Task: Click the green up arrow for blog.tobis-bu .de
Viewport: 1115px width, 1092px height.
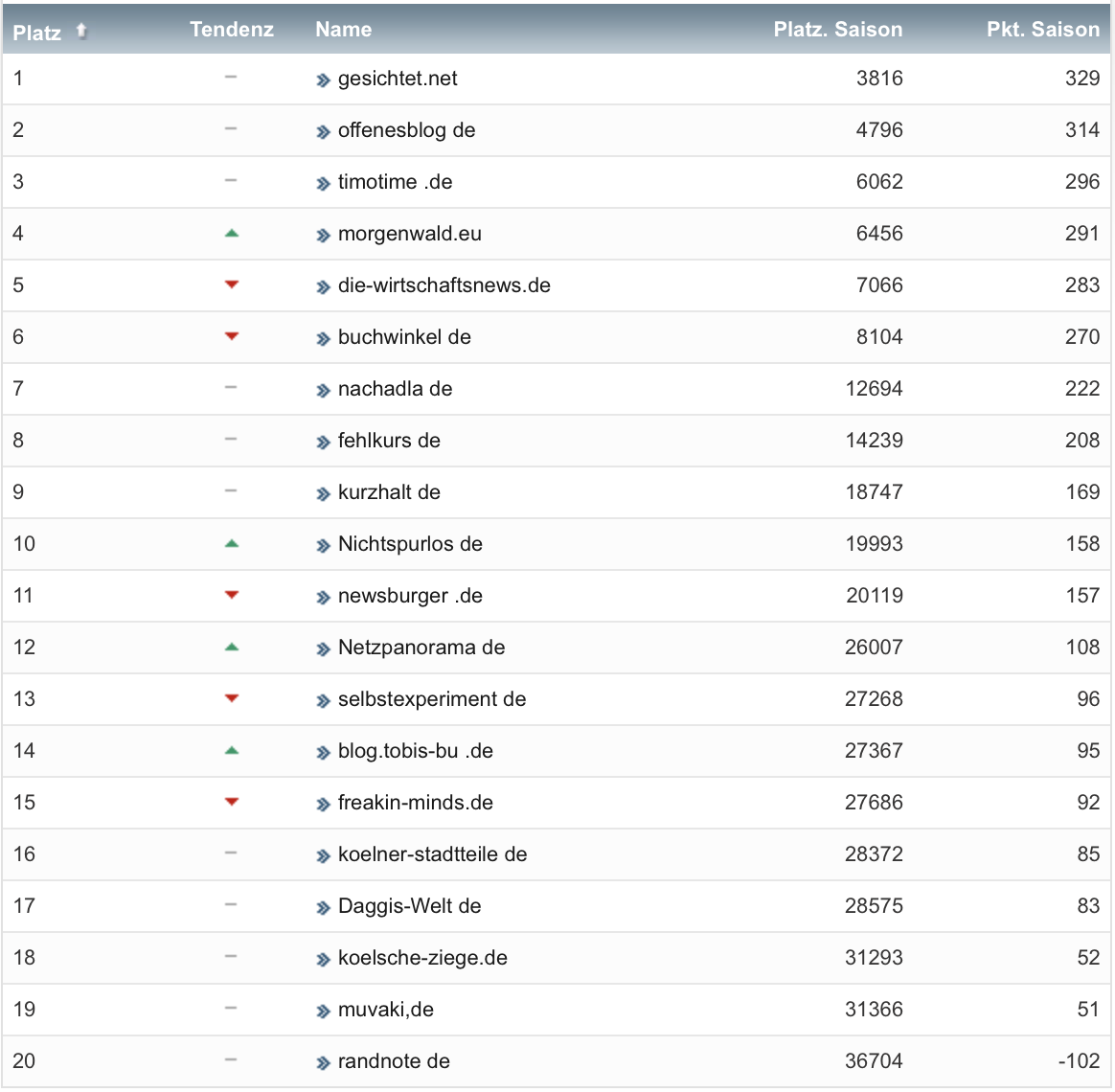Action: [x=231, y=751]
